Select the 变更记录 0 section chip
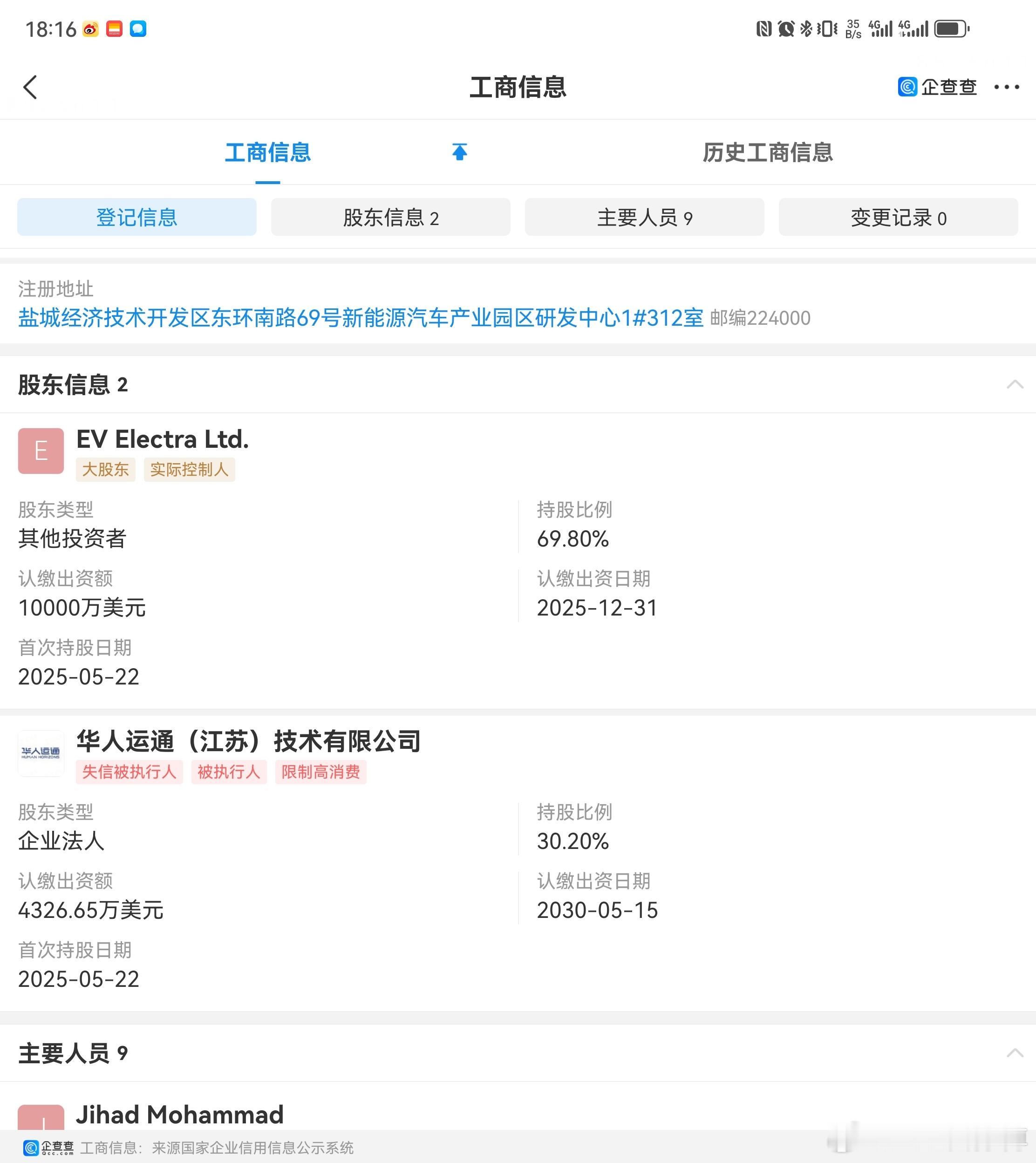Viewport: 1036px width, 1163px height. (898, 217)
